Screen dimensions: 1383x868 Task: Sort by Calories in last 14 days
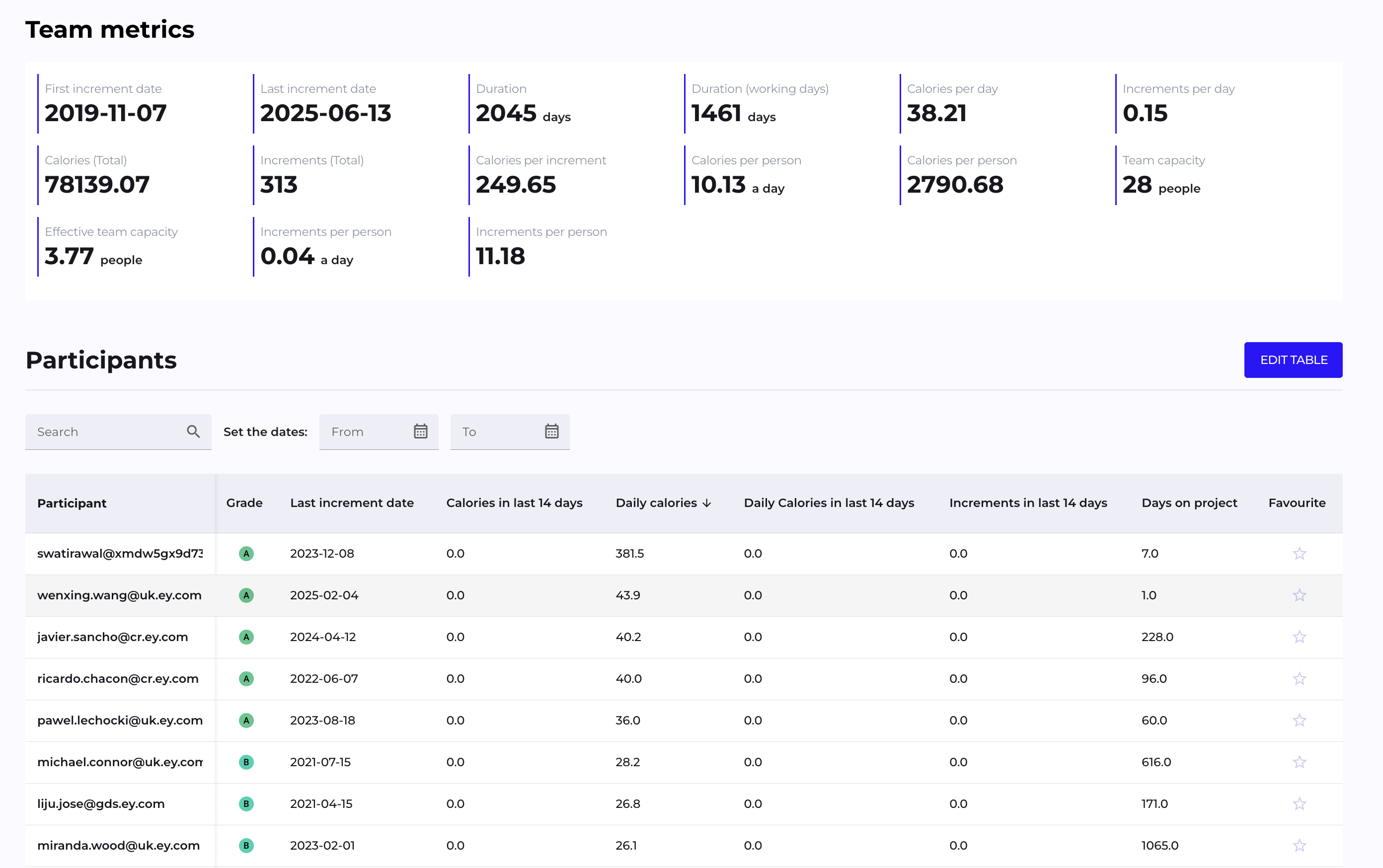514,503
